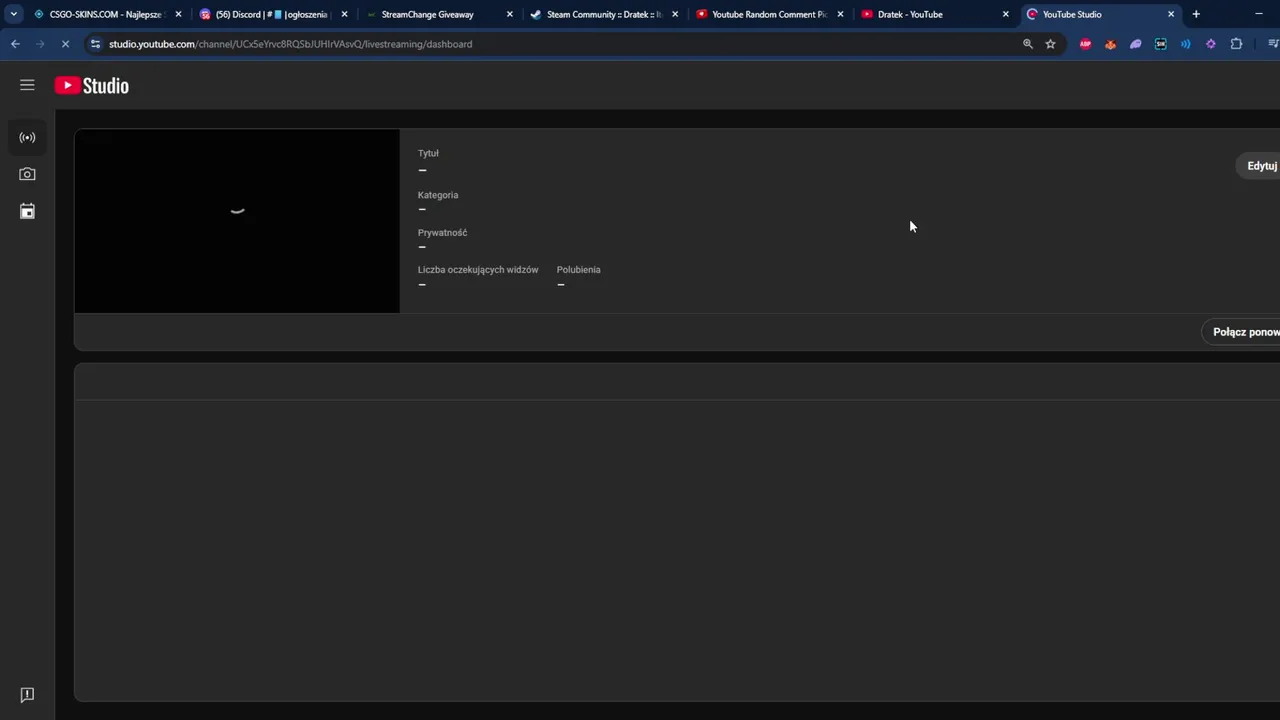Expand the tab search dropdown arrow
Screen dimensions: 1280x720
(13, 14)
